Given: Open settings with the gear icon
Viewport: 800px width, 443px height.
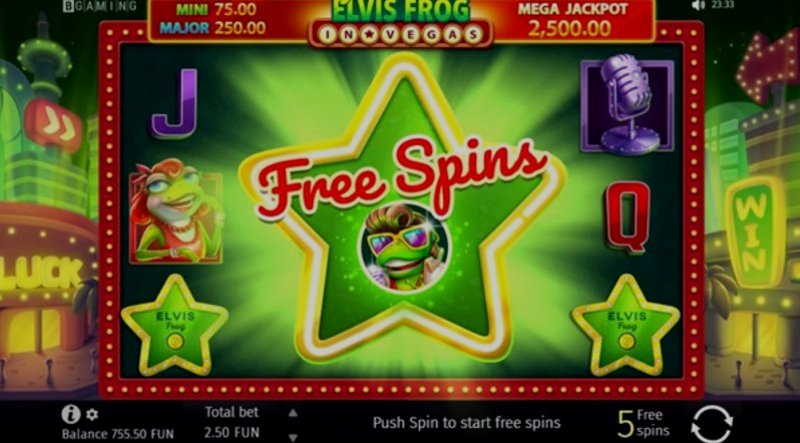Looking at the screenshot, I should (x=92, y=414).
